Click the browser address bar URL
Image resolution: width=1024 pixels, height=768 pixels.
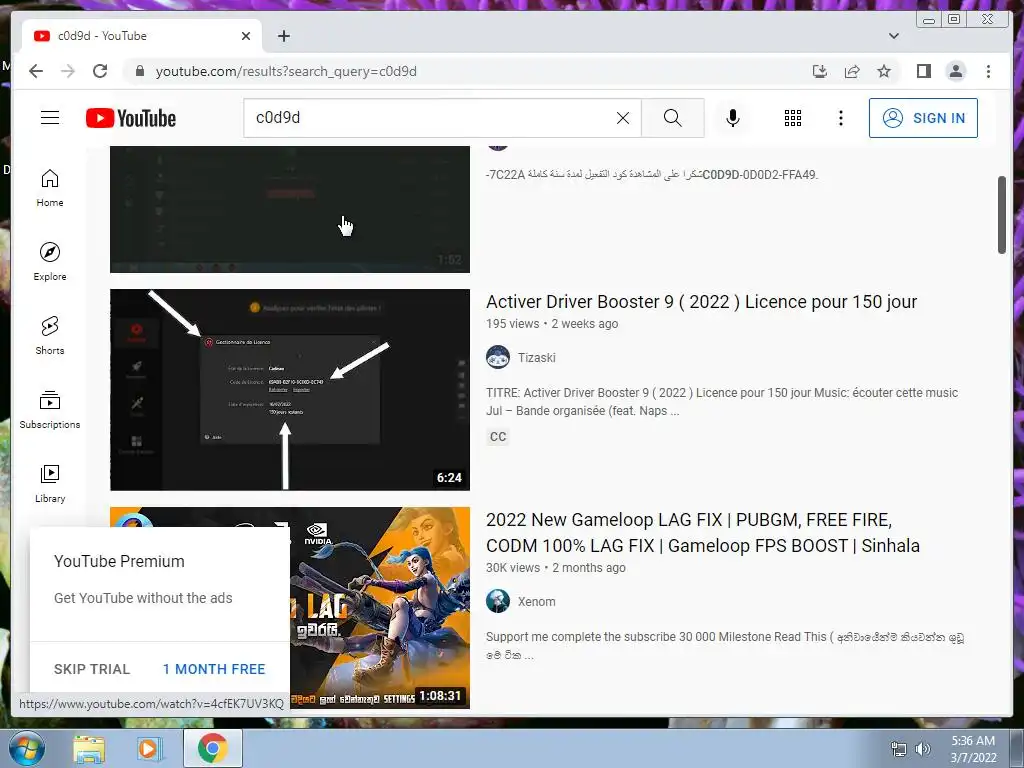(x=286, y=71)
